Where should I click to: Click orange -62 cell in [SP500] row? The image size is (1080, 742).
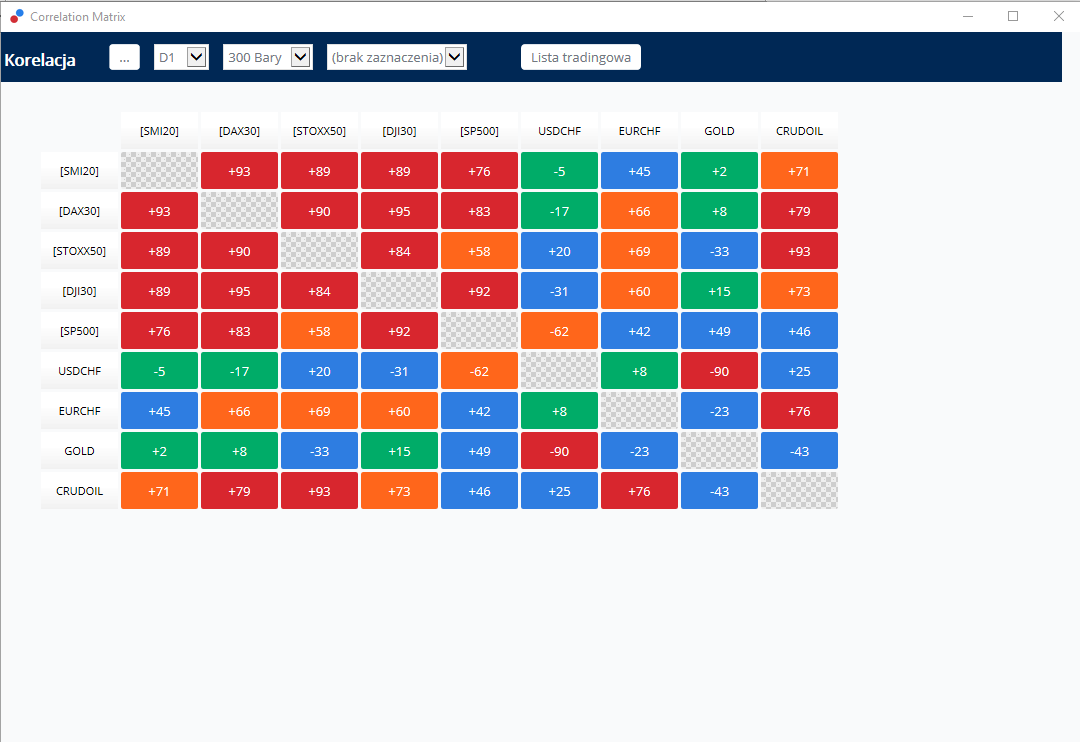(x=559, y=331)
